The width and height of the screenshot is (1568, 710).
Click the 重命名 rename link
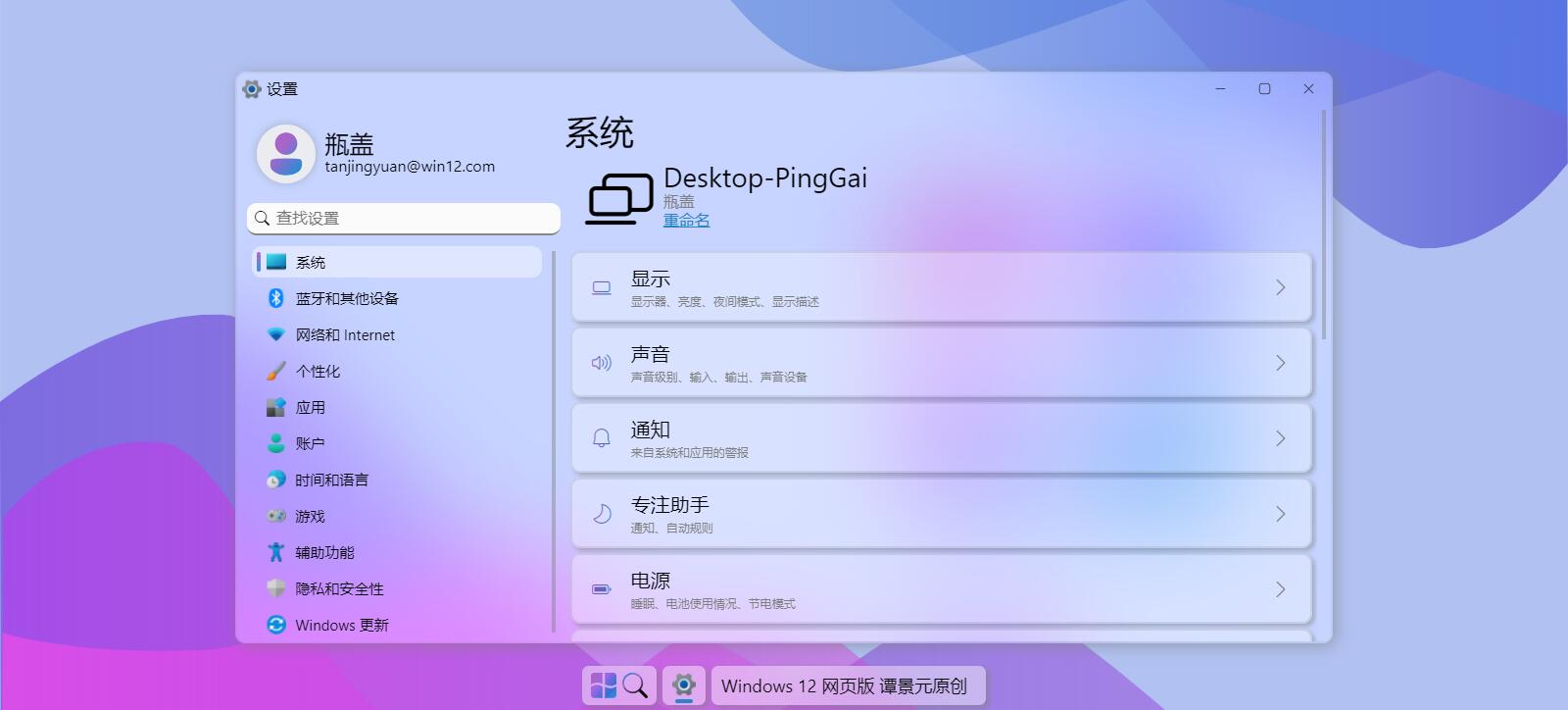click(686, 221)
